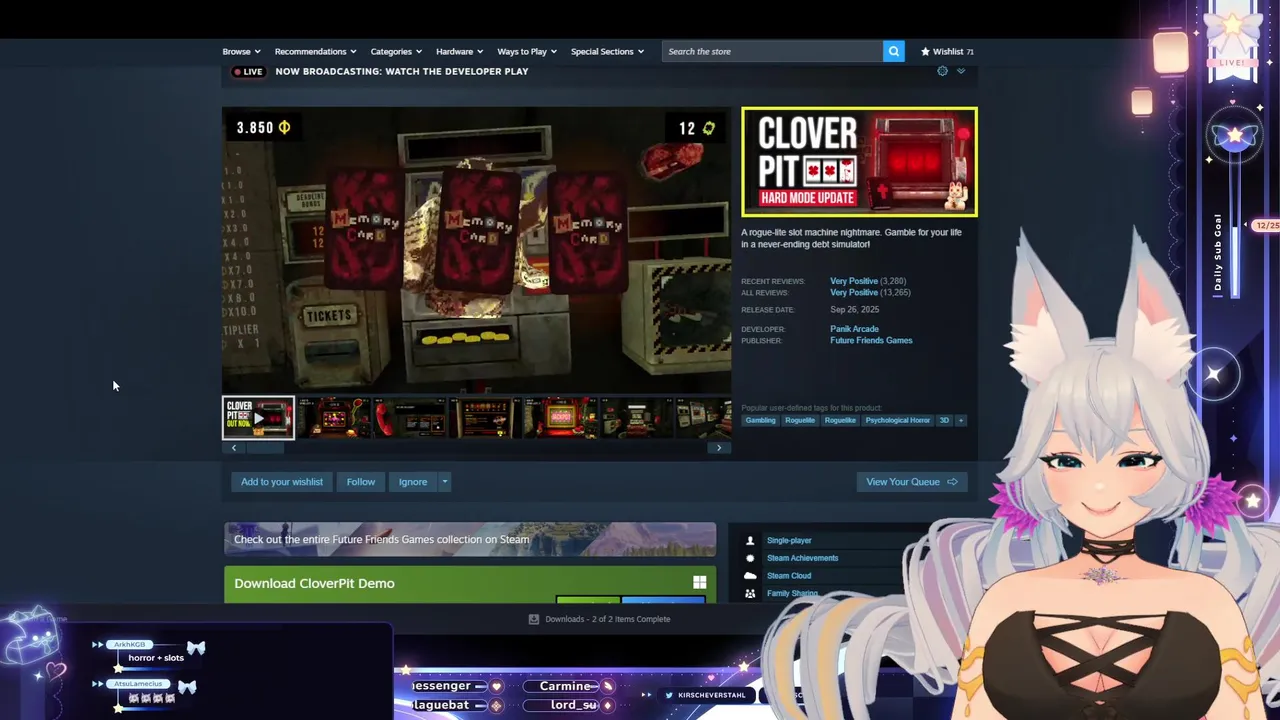The image size is (1280, 720).
Task: Open recent reviews Very Positive link
Action: coord(853,281)
